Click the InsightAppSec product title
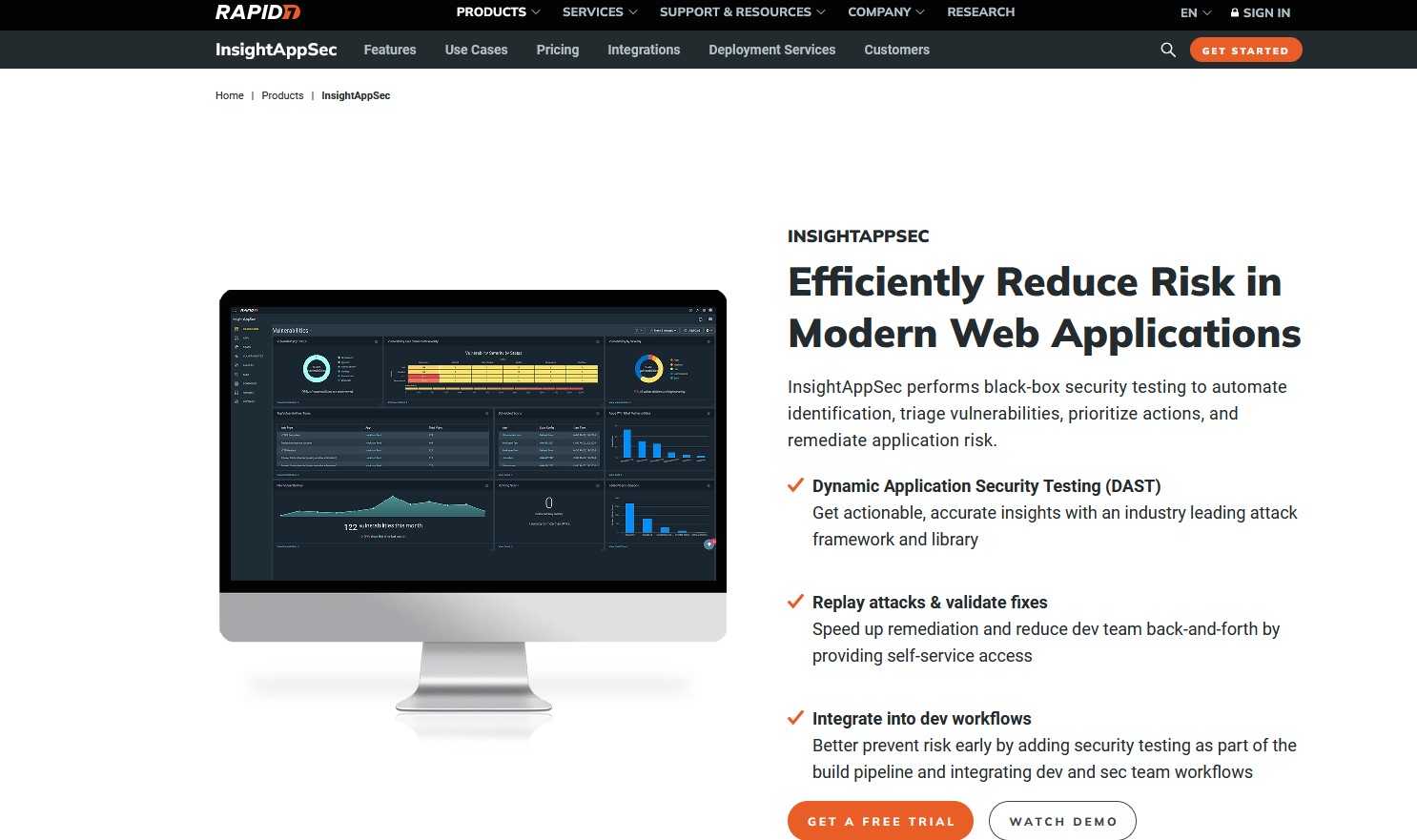Viewport: 1417px width, 840px height. pyautogui.click(x=276, y=50)
